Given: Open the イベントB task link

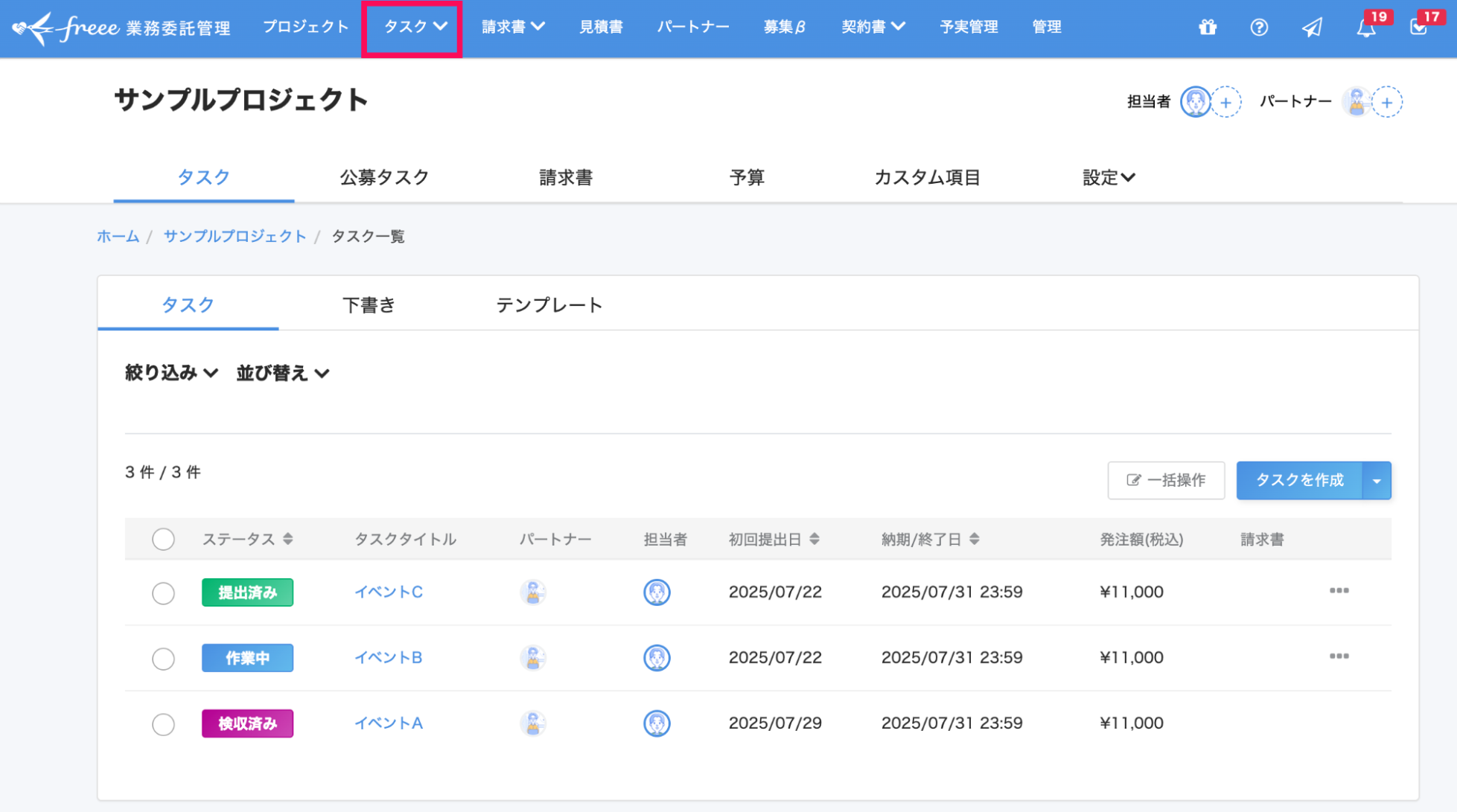Looking at the screenshot, I should (x=389, y=658).
